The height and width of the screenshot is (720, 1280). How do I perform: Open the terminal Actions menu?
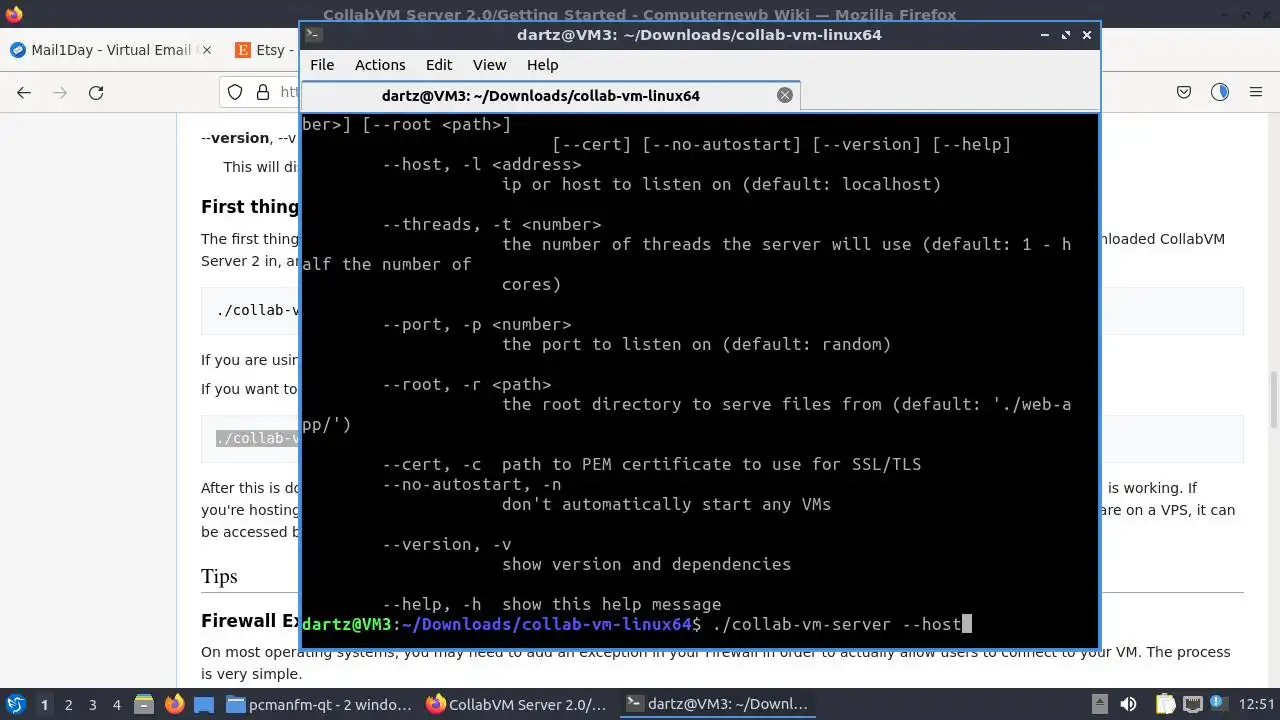tap(380, 64)
